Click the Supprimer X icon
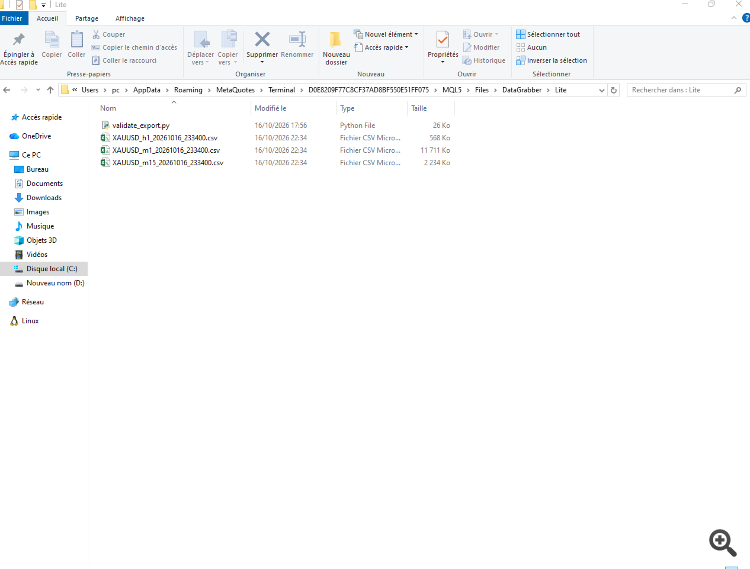Image resolution: width=750 pixels, height=569 pixels. coord(262,40)
